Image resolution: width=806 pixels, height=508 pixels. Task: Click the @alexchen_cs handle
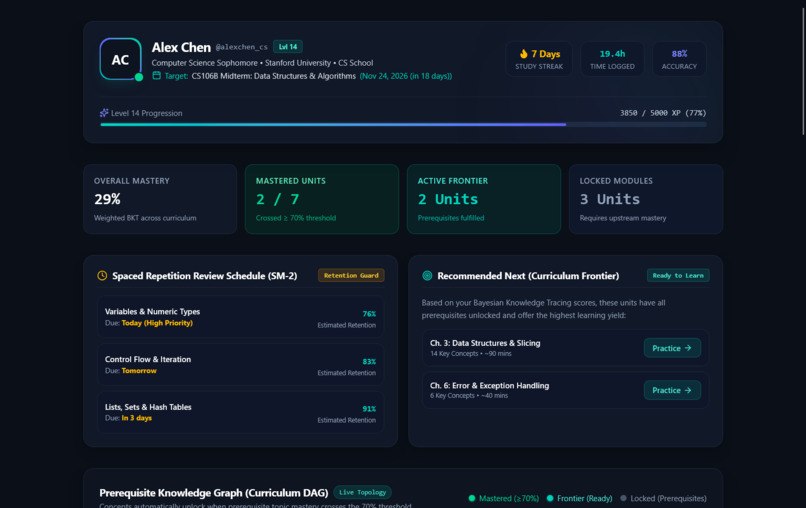(242, 47)
